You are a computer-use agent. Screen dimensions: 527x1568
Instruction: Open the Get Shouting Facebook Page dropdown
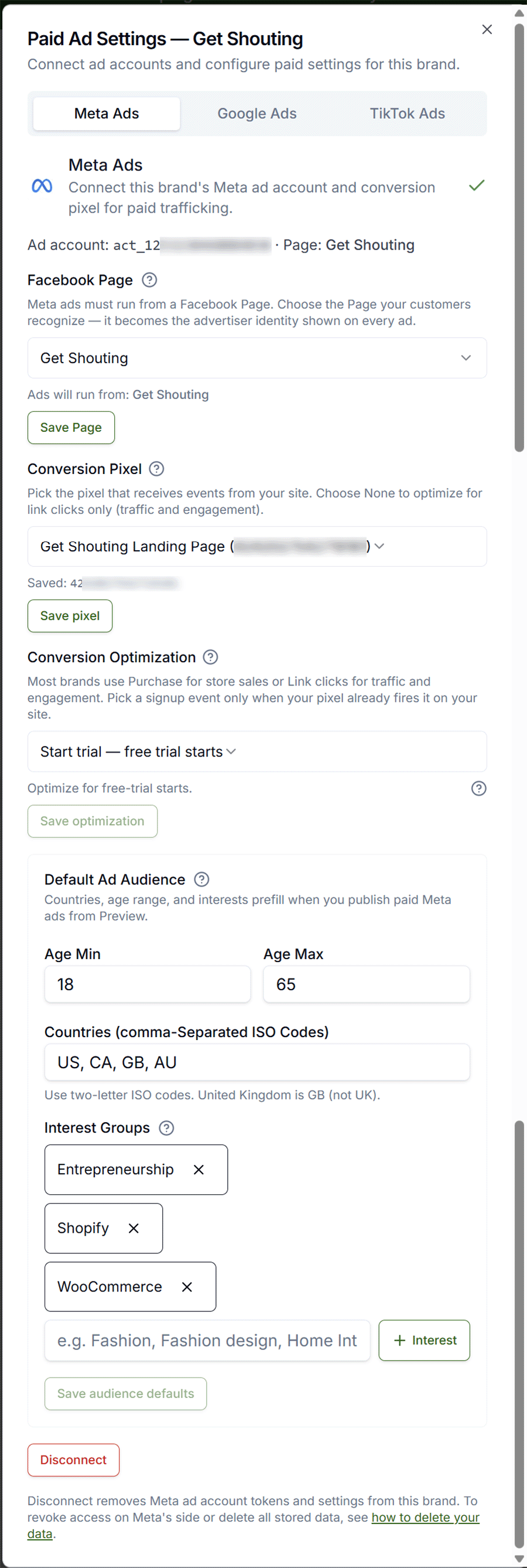click(x=257, y=358)
